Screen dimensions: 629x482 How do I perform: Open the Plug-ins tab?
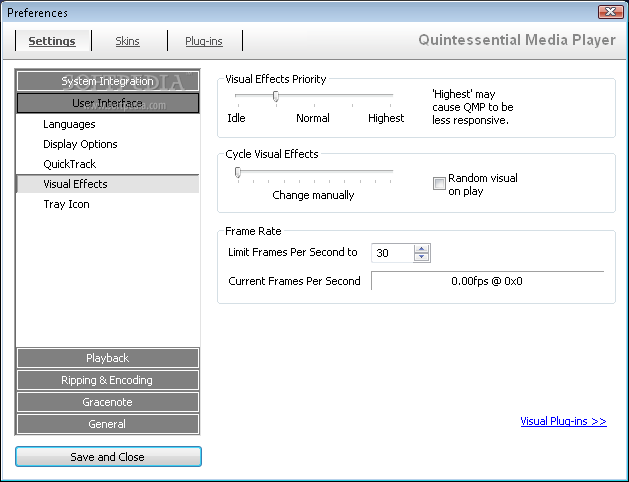click(x=204, y=41)
